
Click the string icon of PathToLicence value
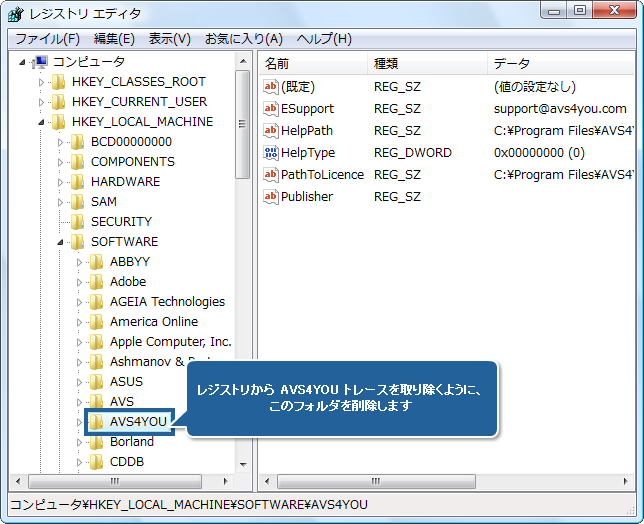tap(271, 175)
